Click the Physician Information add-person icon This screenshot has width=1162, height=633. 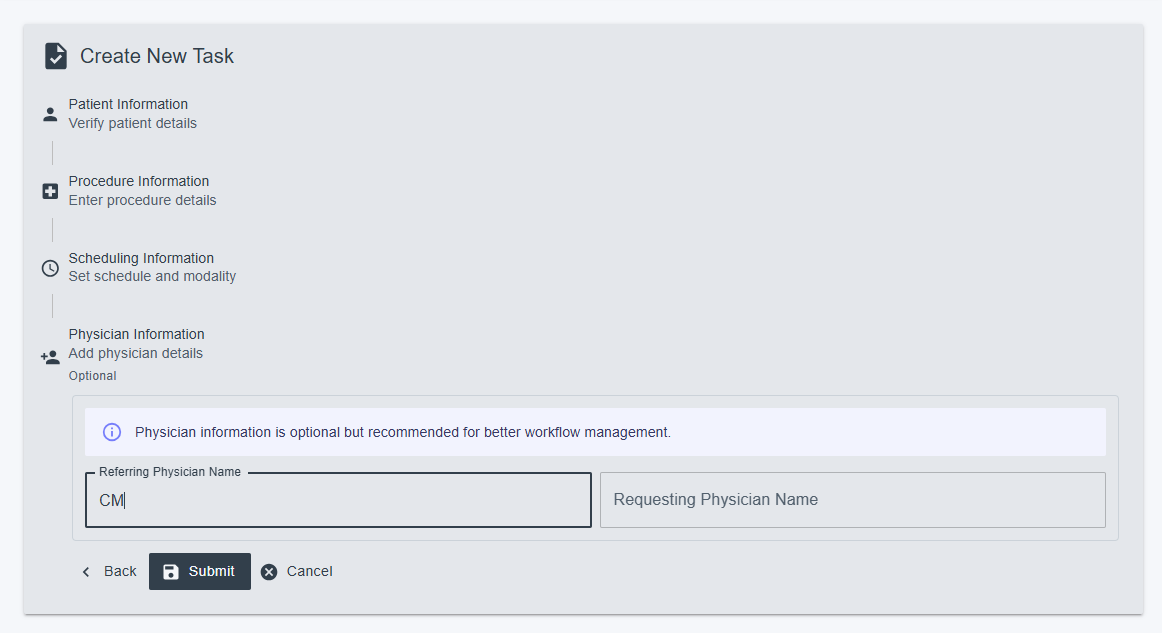(50, 357)
